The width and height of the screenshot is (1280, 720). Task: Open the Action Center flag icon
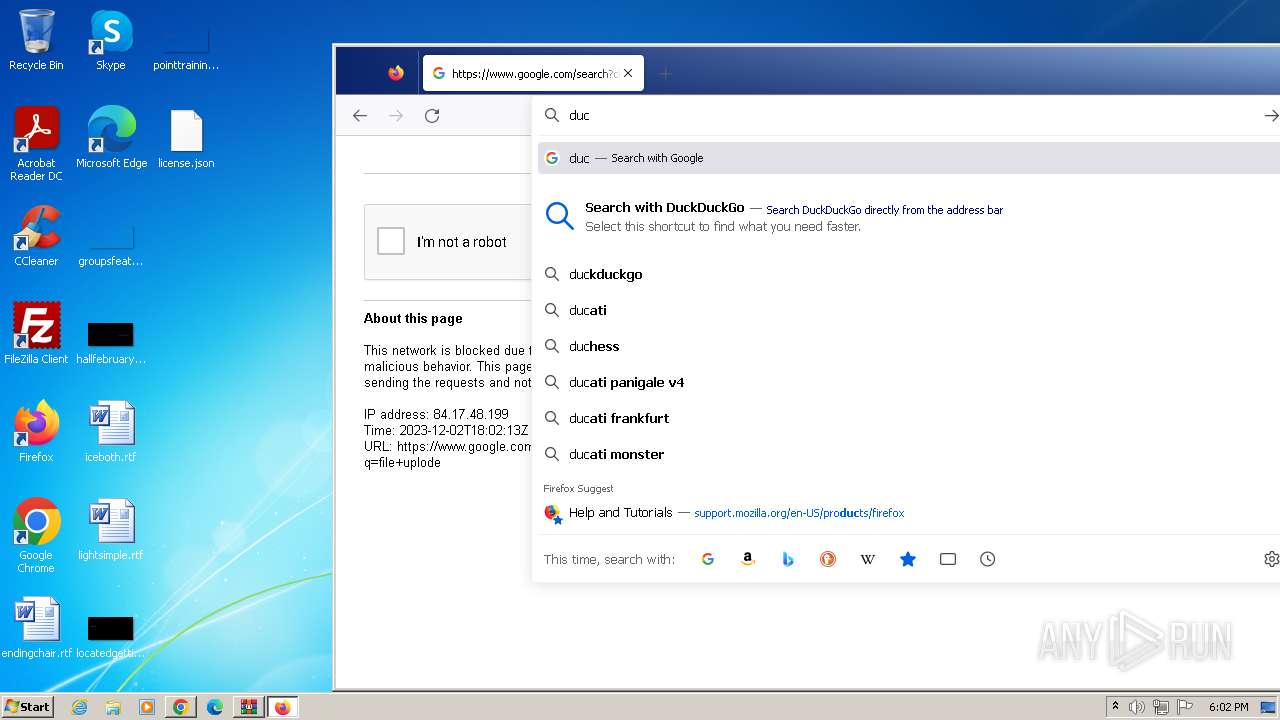(1185, 707)
